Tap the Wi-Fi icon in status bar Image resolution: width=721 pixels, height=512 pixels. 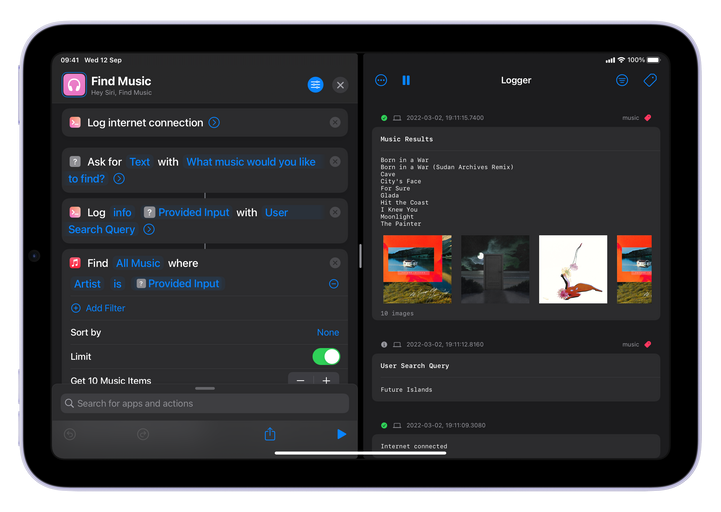click(621, 60)
